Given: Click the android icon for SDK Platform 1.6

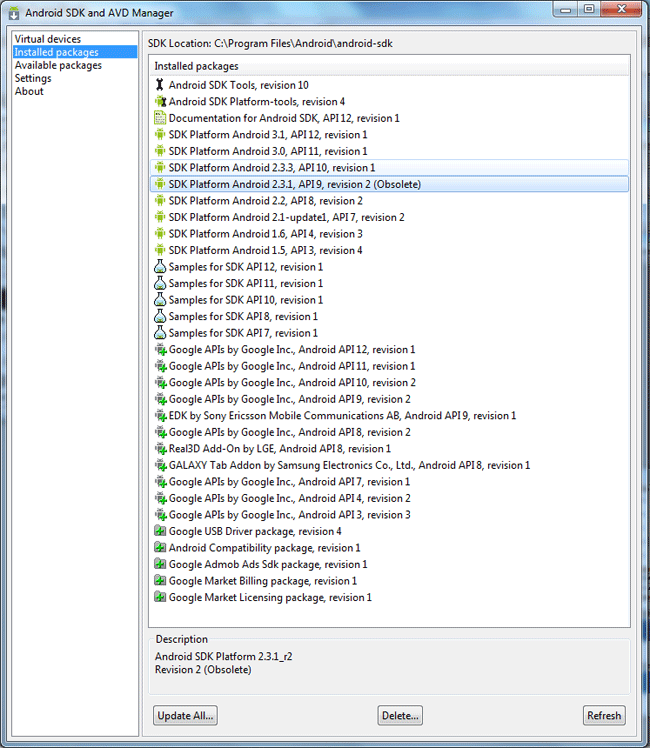Looking at the screenshot, I should [x=160, y=234].
